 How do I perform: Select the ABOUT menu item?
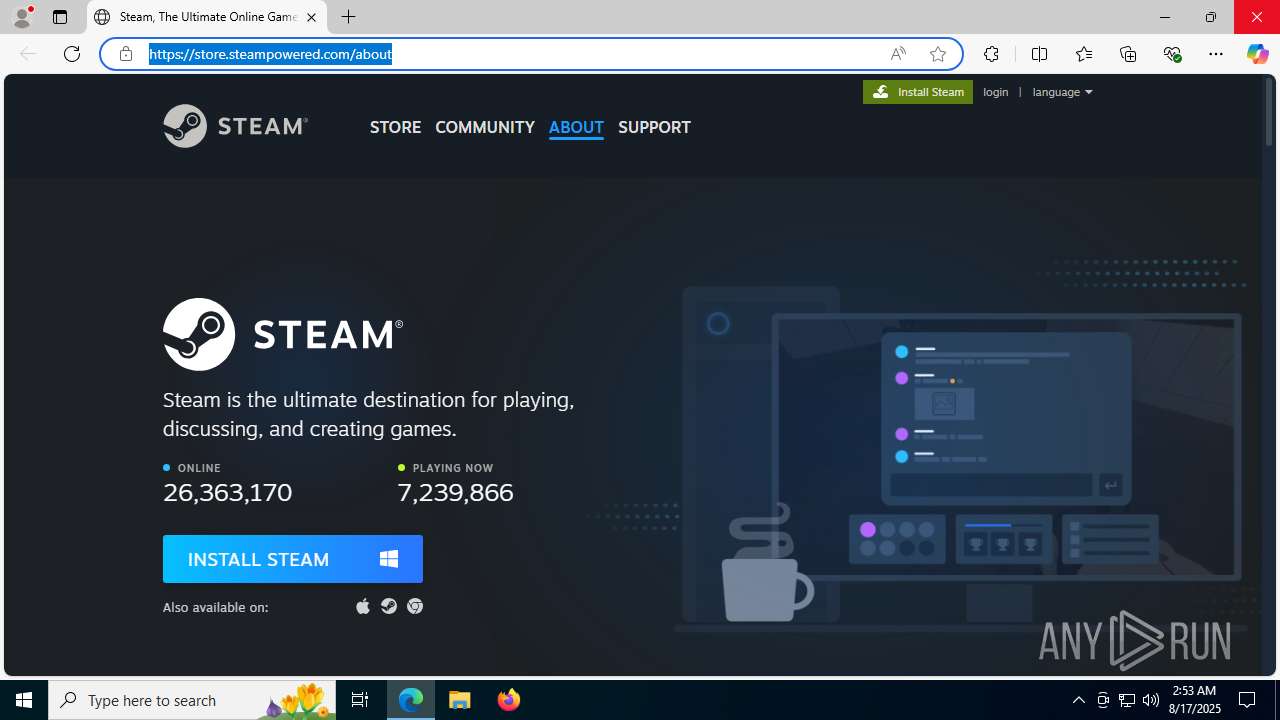[x=576, y=127]
